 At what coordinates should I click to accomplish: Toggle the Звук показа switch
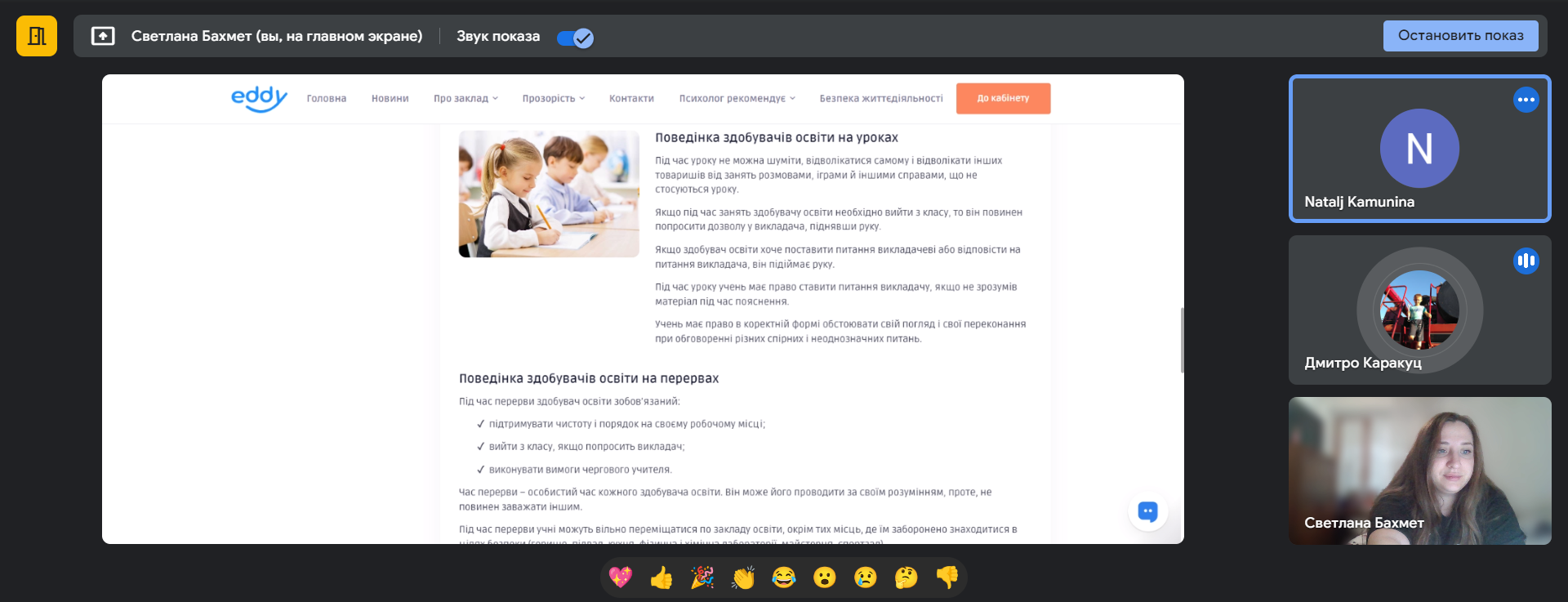[x=575, y=38]
